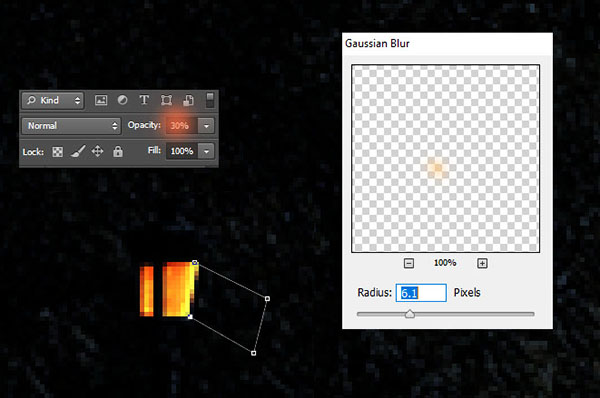Click the right-middle transform handle

click(x=267, y=298)
